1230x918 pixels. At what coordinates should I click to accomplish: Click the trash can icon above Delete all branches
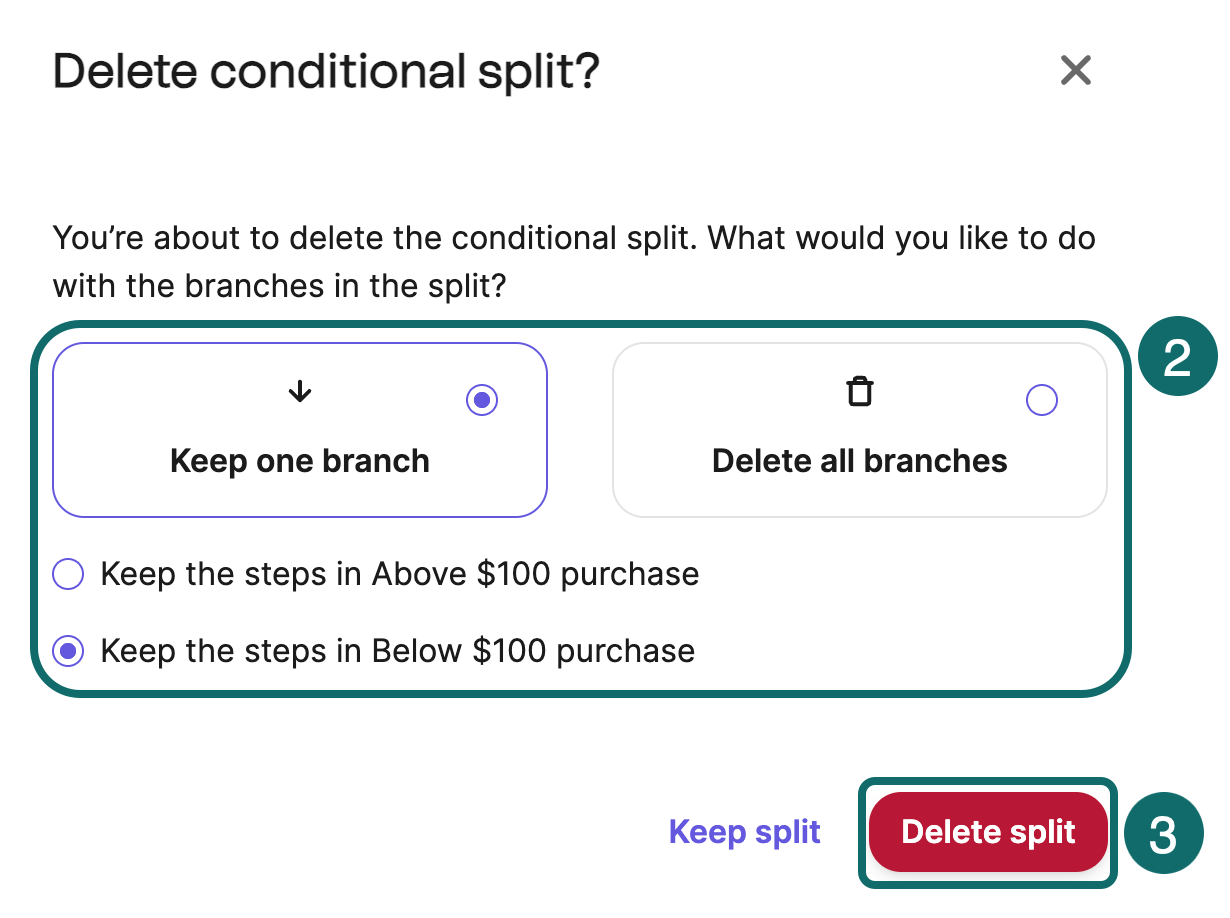[860, 392]
